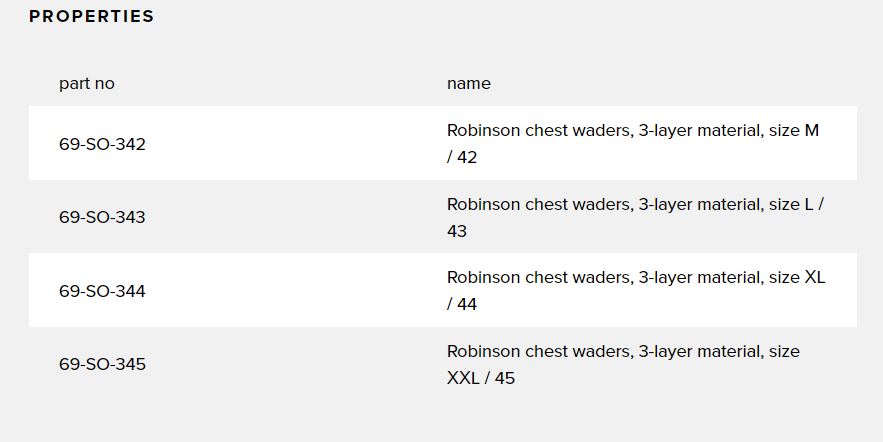Click the word "Robinson" in the 69-SO-343 row
The image size is (883, 442).
[484, 204]
